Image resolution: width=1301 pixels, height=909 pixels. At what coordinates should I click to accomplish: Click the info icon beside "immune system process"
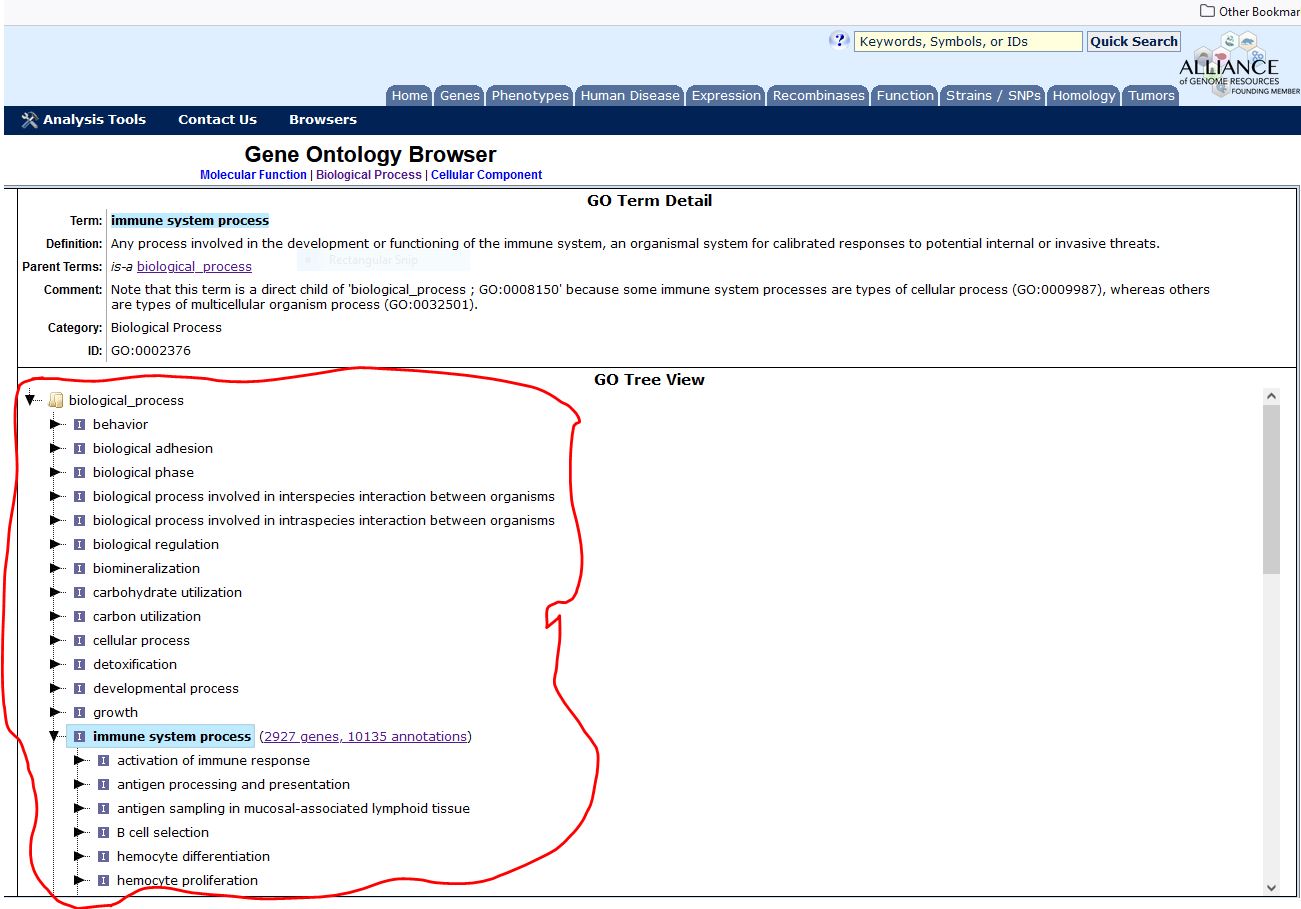pos(79,736)
